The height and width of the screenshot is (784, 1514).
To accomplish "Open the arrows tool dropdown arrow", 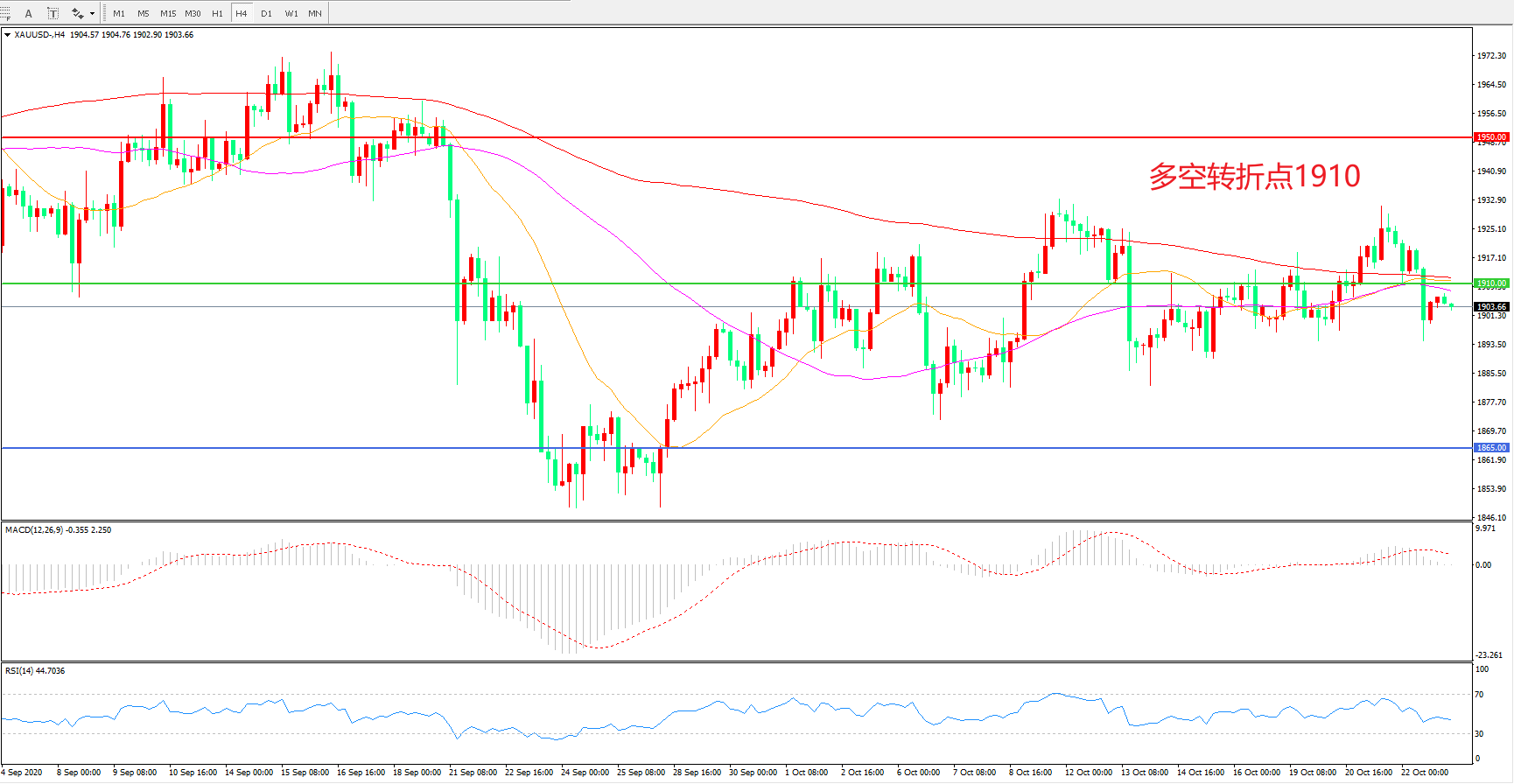I will (x=92, y=13).
